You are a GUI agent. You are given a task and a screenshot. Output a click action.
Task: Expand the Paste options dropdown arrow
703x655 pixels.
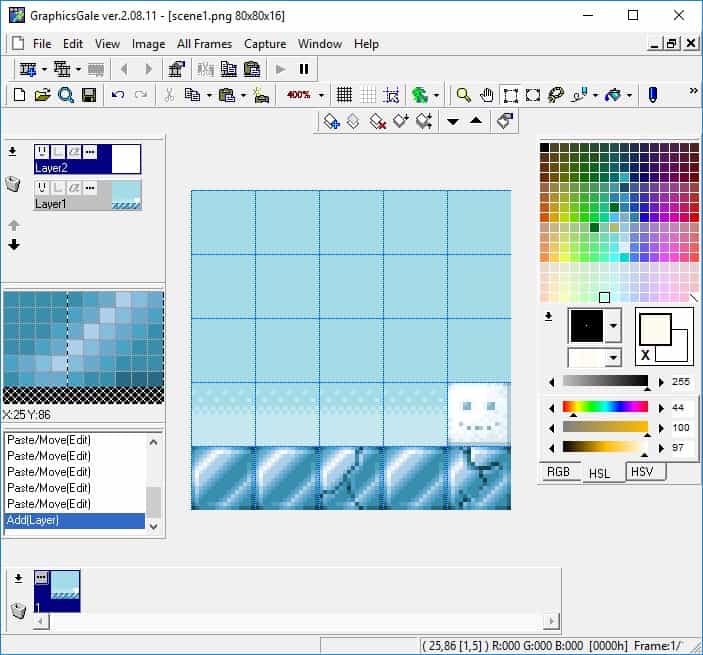click(x=243, y=95)
